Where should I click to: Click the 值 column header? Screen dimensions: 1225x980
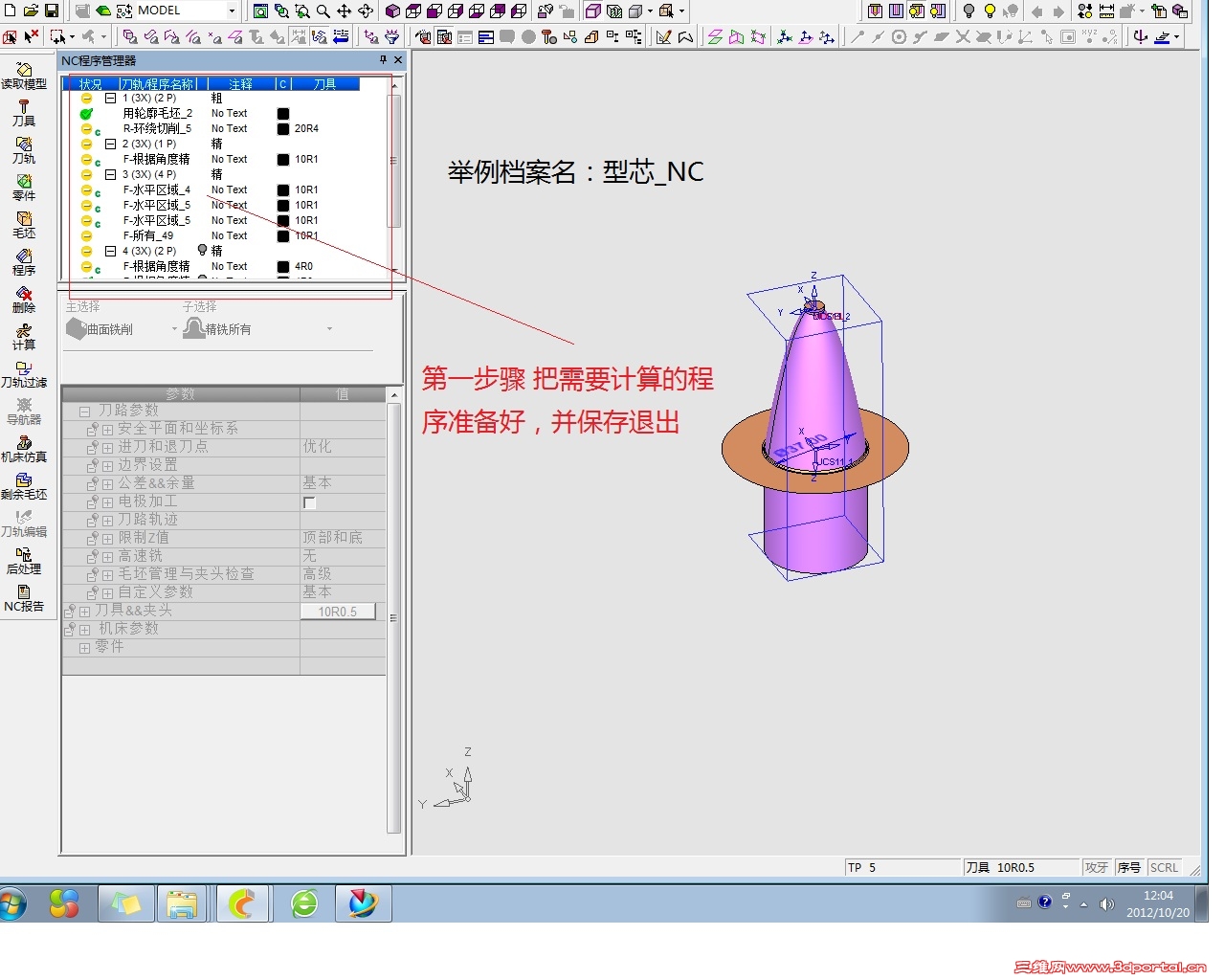point(343,394)
